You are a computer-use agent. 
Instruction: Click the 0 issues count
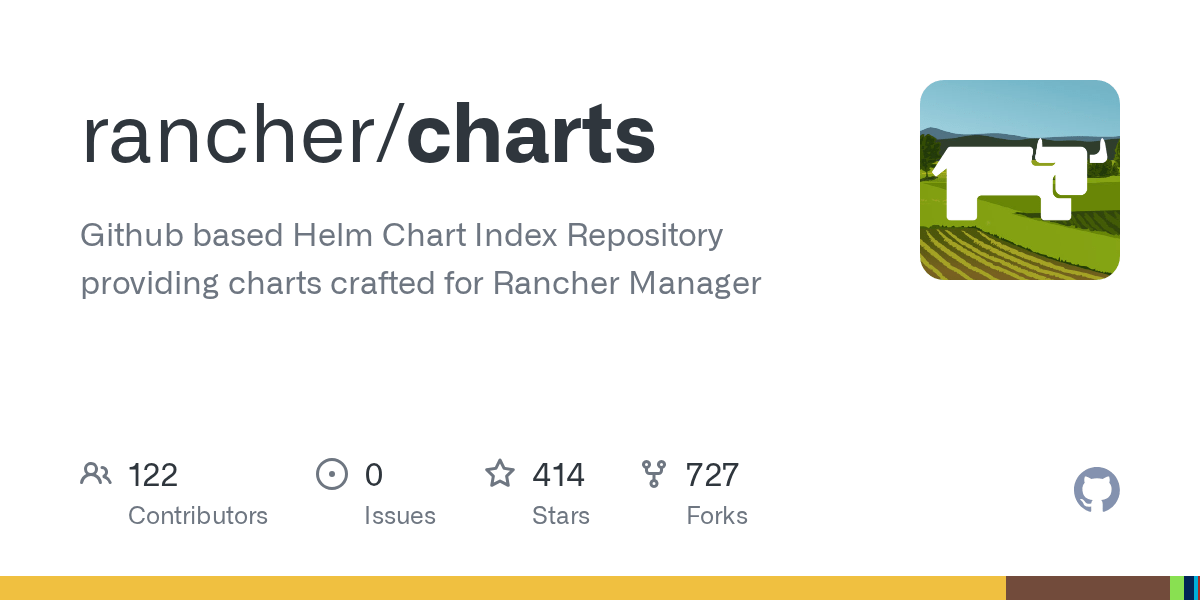point(373,475)
